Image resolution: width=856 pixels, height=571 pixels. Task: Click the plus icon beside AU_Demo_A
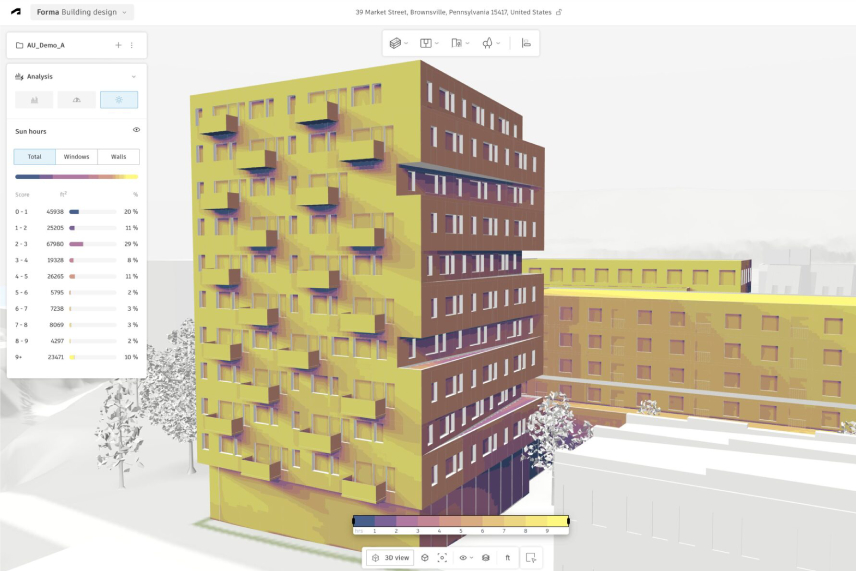pyautogui.click(x=118, y=45)
